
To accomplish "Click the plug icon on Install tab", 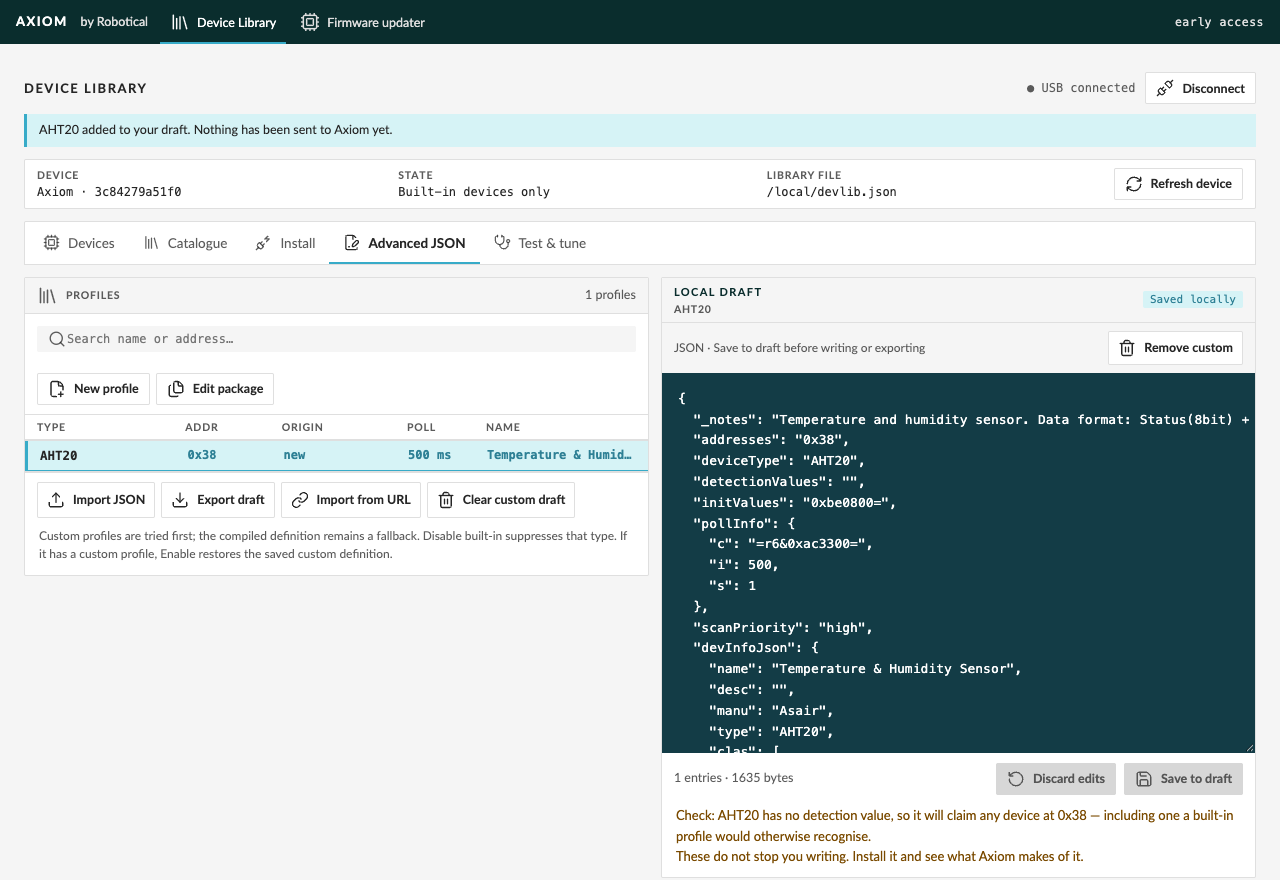I will pos(263,243).
